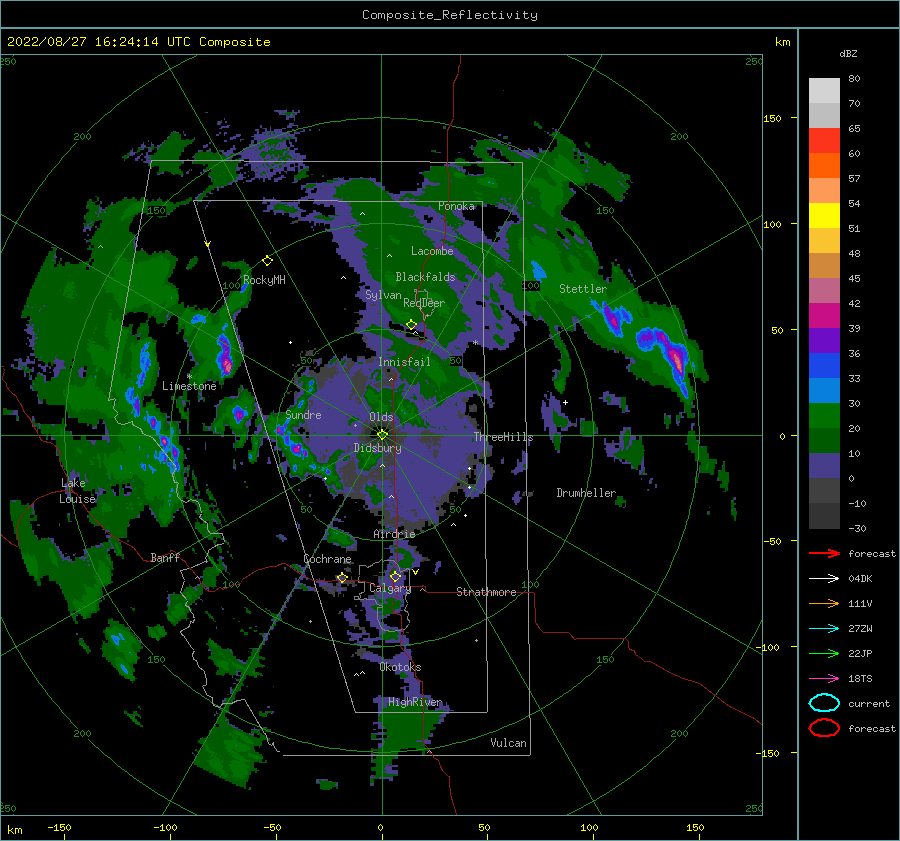Click the Calgary city label
This screenshot has height=841, width=900.
[390, 588]
